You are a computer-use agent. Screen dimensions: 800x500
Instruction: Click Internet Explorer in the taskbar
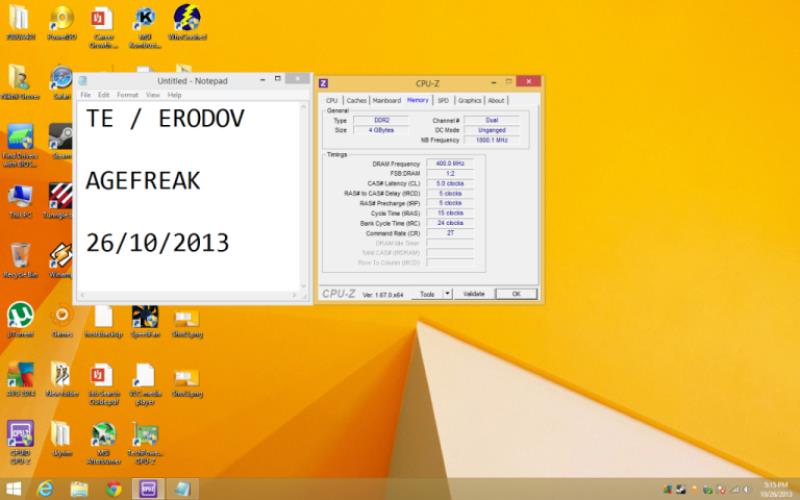click(x=45, y=488)
